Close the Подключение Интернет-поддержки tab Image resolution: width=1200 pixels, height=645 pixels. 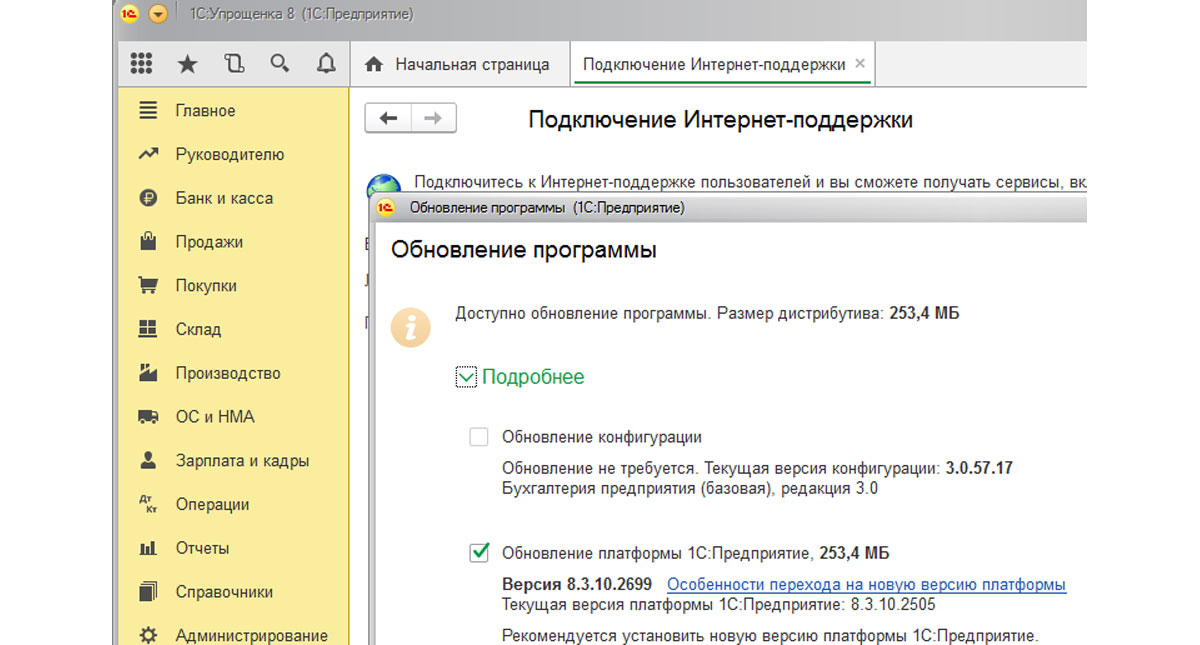[861, 65]
